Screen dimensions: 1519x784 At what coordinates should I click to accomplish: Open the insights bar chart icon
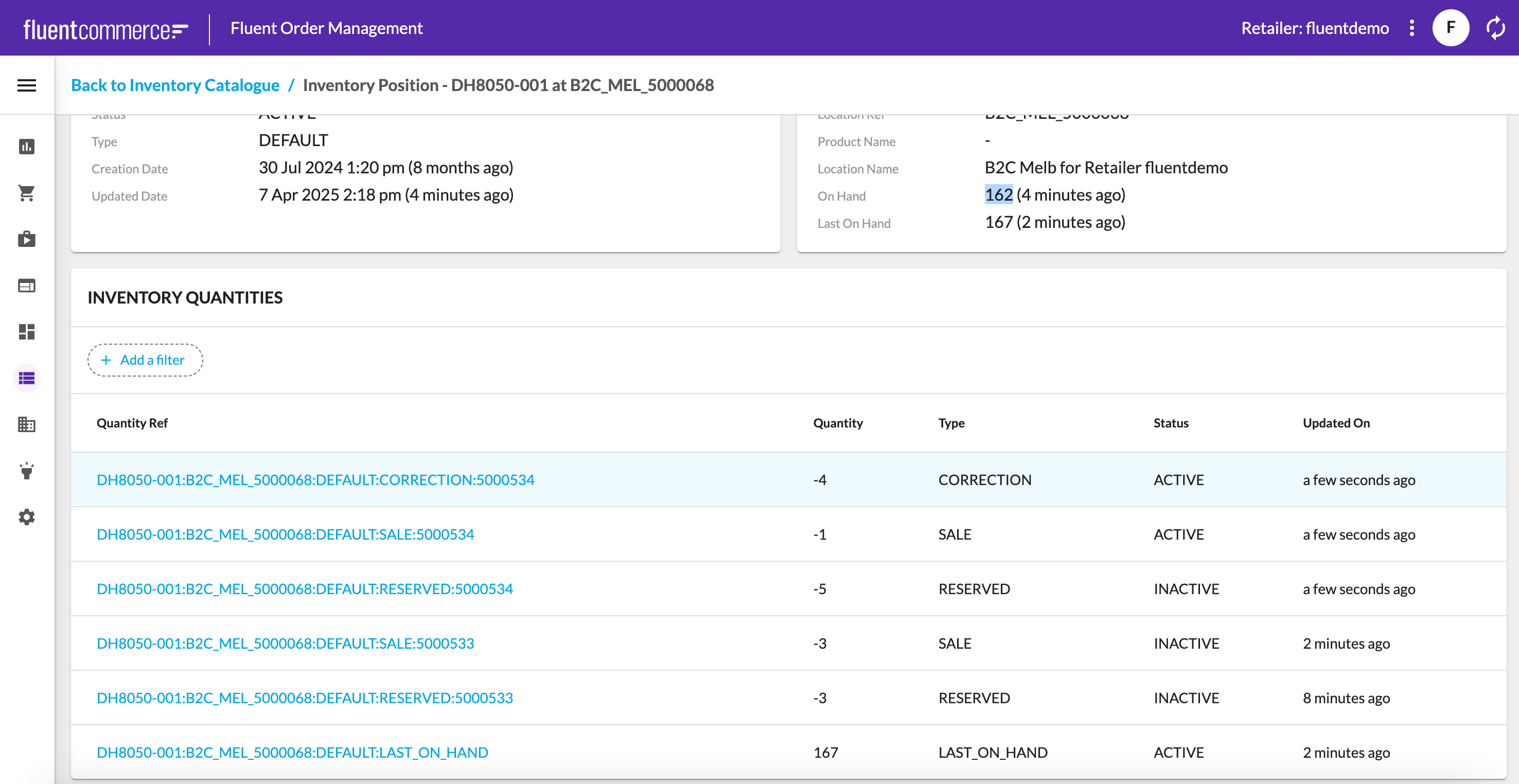[x=27, y=146]
